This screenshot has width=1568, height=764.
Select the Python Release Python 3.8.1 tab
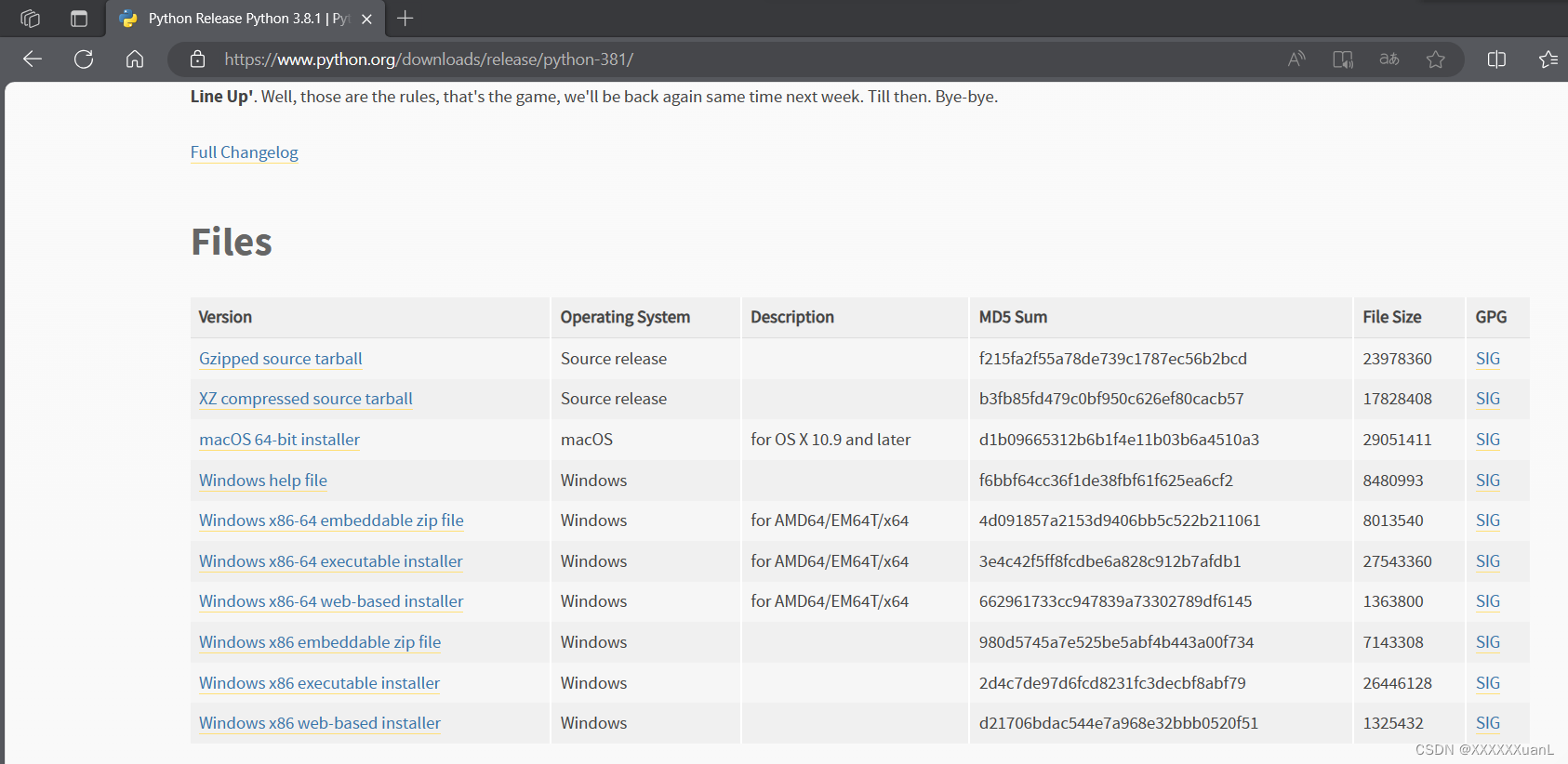pyautogui.click(x=246, y=19)
